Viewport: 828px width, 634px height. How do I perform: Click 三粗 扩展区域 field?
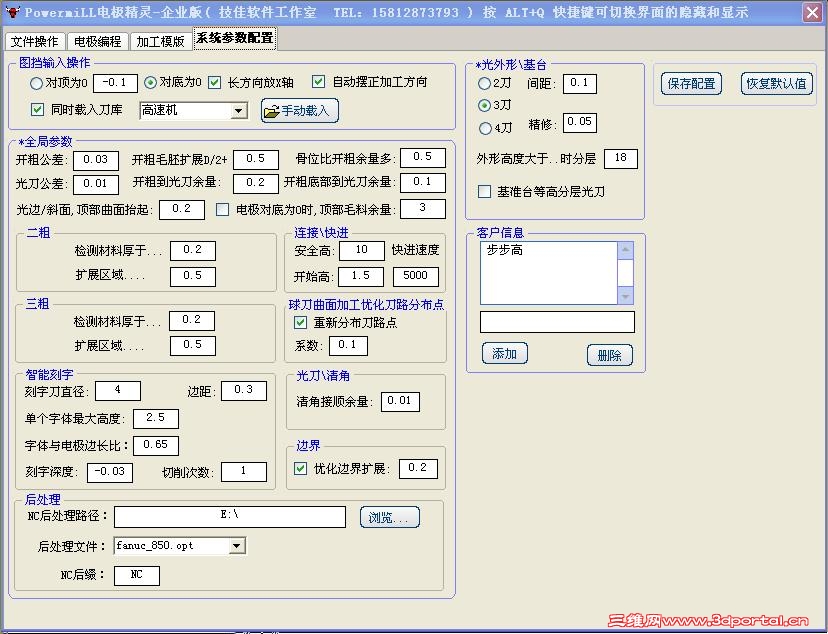193,345
